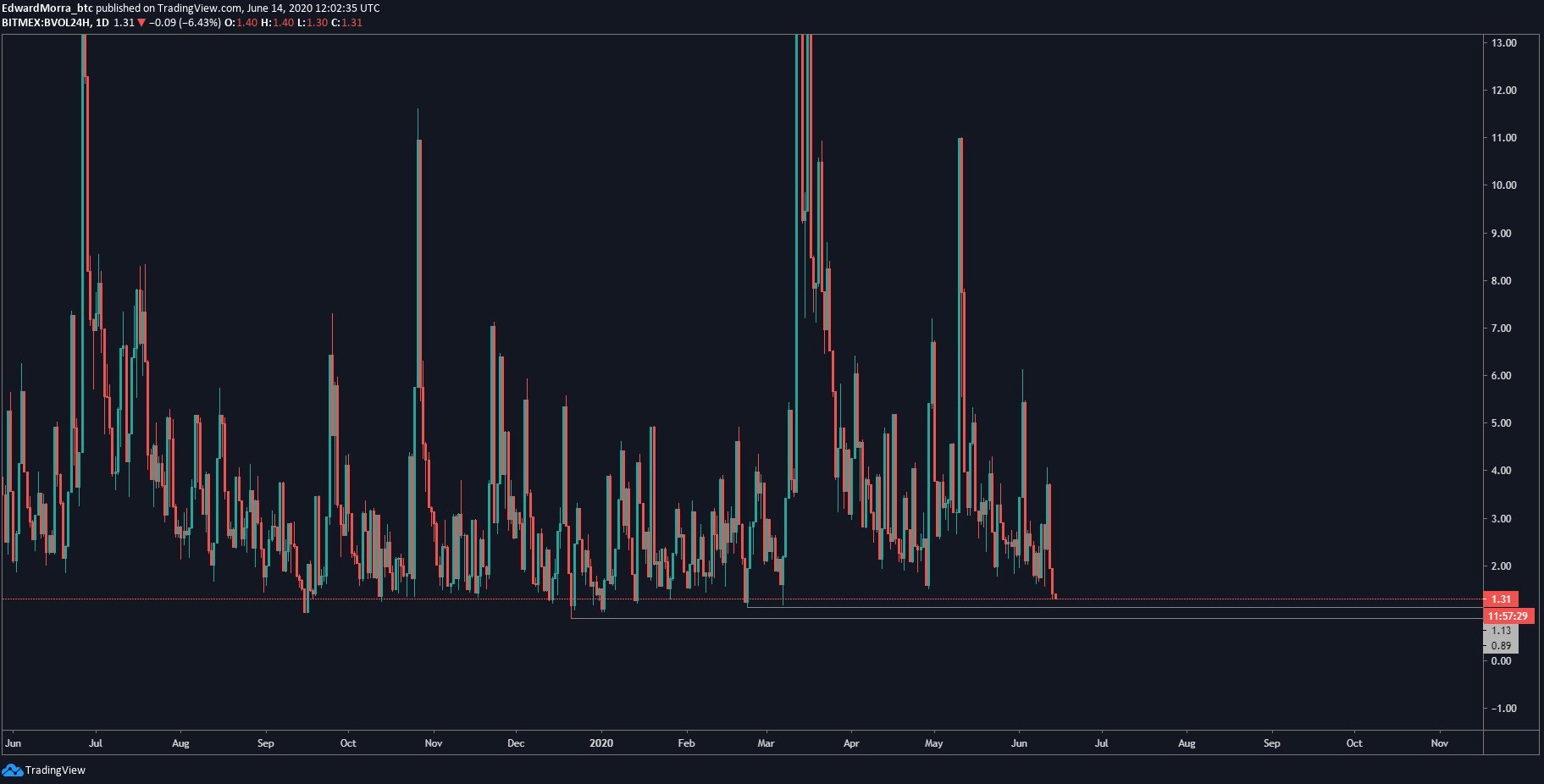Click 8.00 on the price axis
1544x784 pixels.
(1501, 280)
